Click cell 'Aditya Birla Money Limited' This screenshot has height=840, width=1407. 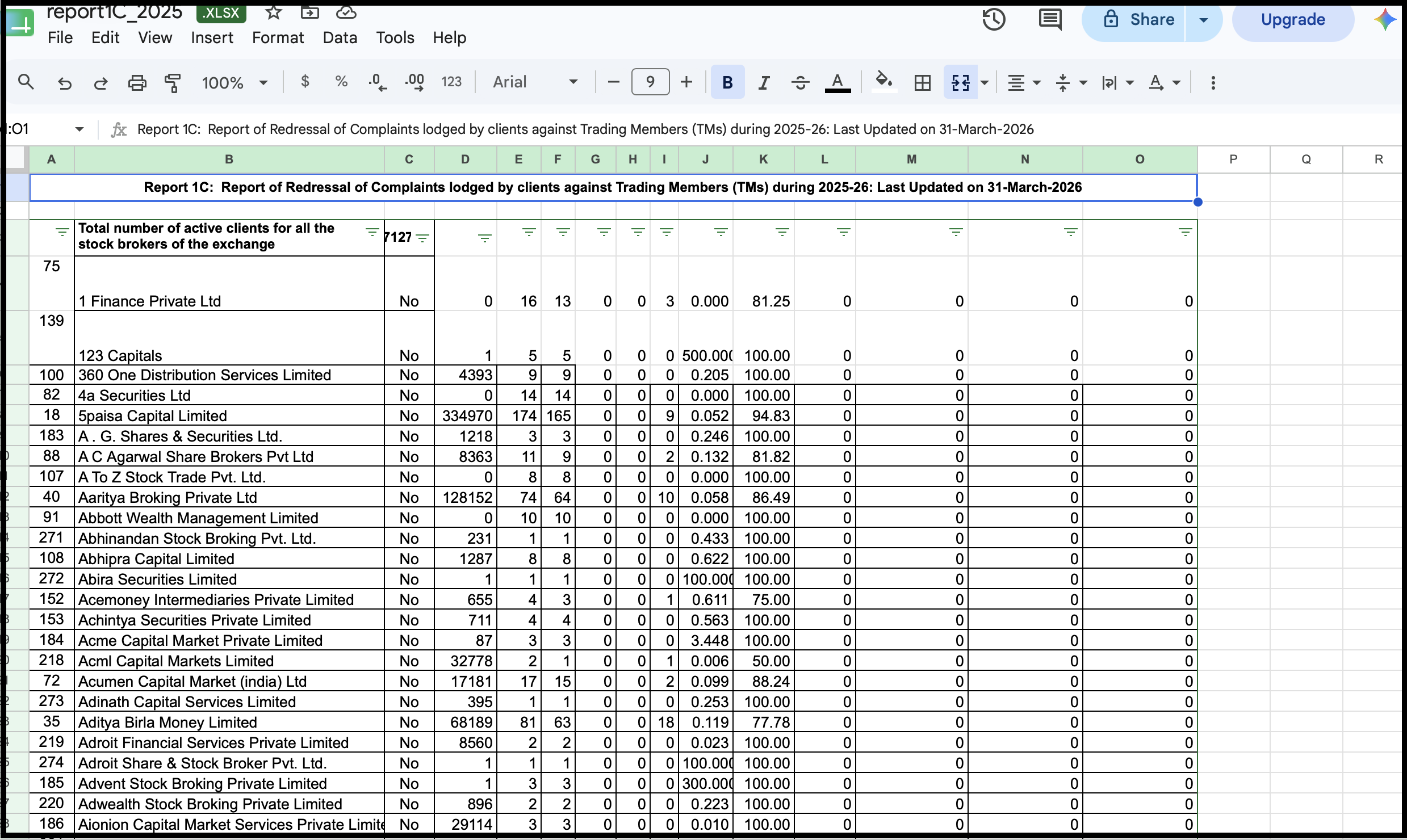coord(229,723)
